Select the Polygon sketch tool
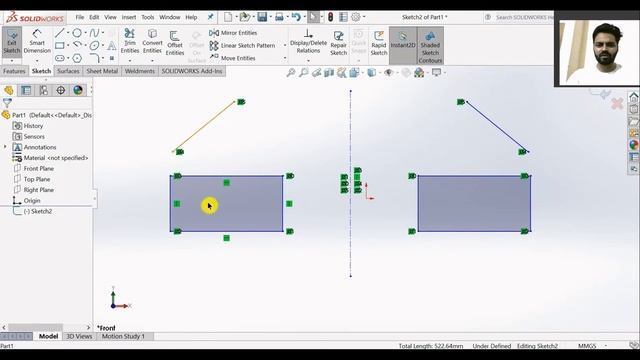 (77, 58)
